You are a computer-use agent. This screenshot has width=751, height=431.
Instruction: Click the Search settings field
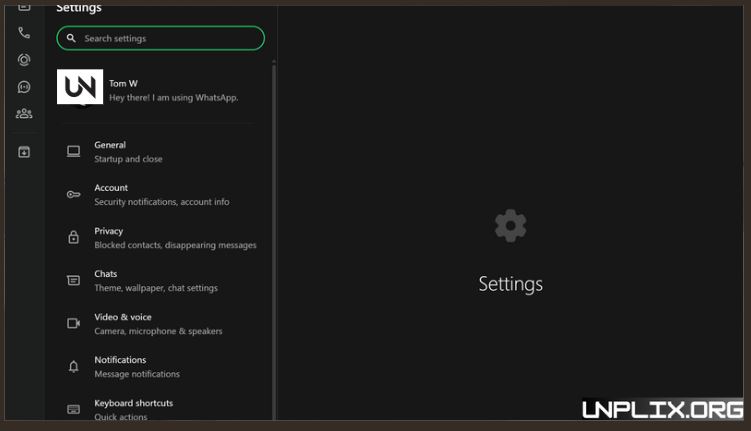pyautogui.click(x=160, y=38)
